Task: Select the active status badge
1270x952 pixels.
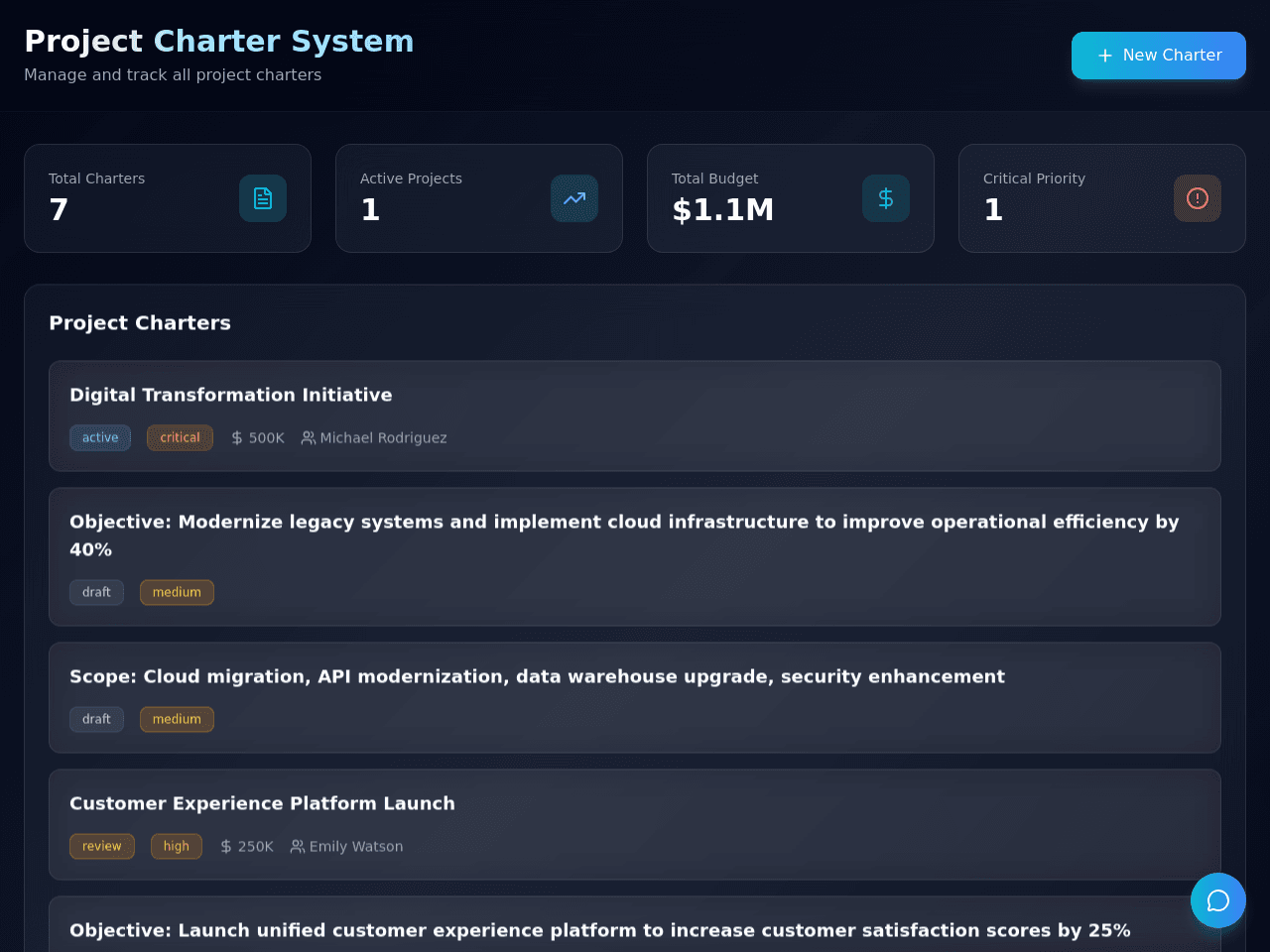Action: (100, 438)
